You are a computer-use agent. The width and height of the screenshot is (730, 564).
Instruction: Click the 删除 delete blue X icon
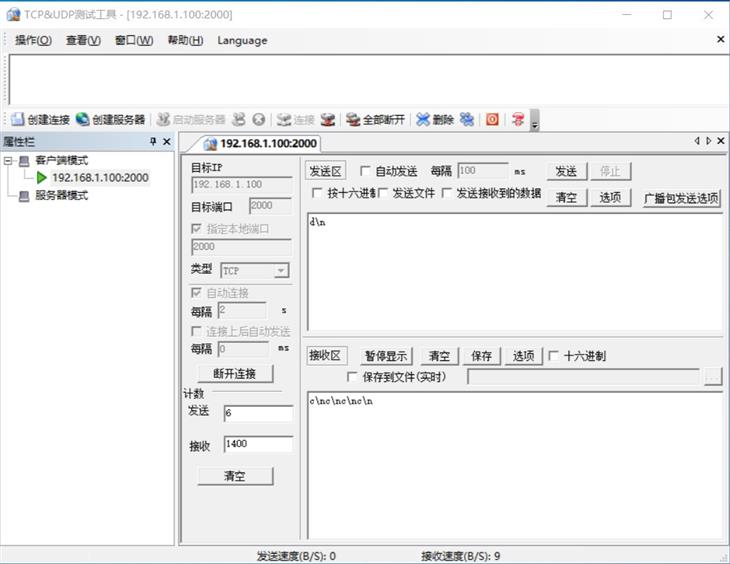tap(423, 120)
